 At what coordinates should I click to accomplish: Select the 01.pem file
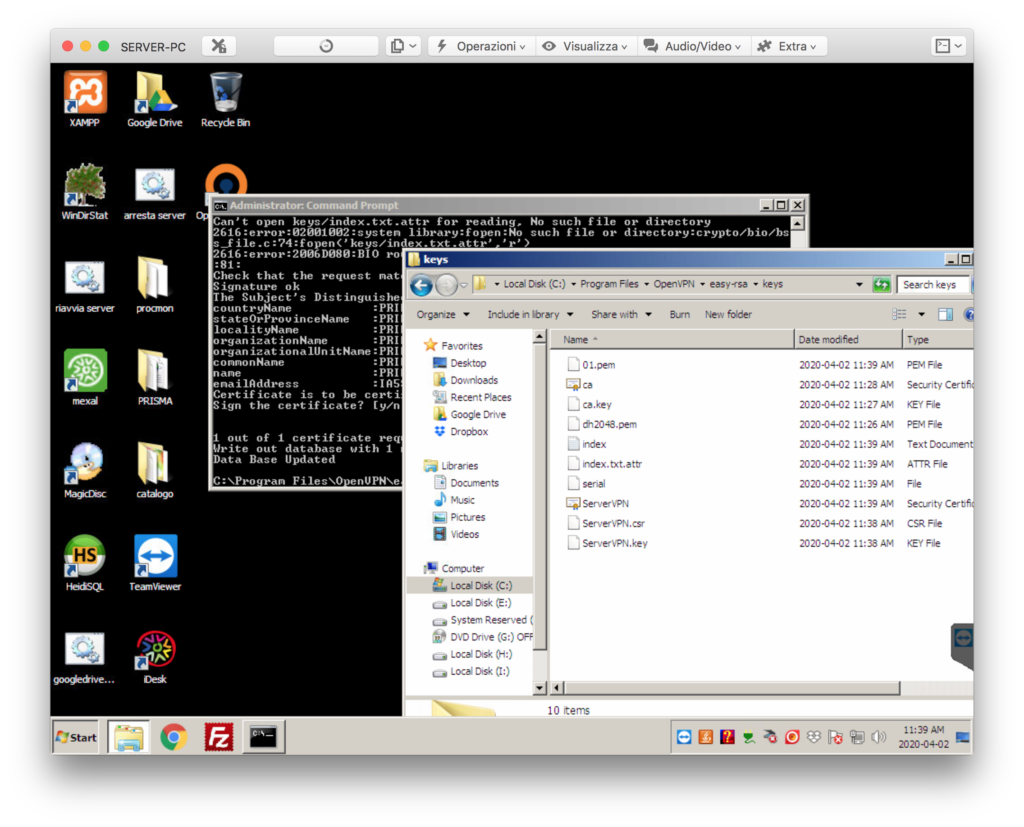pos(591,365)
